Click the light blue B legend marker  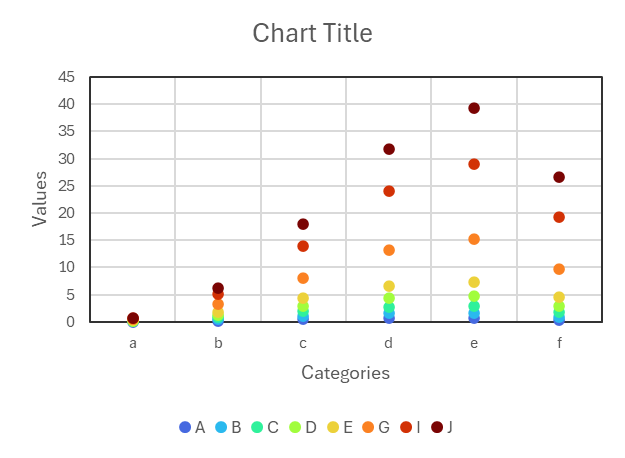point(221,427)
